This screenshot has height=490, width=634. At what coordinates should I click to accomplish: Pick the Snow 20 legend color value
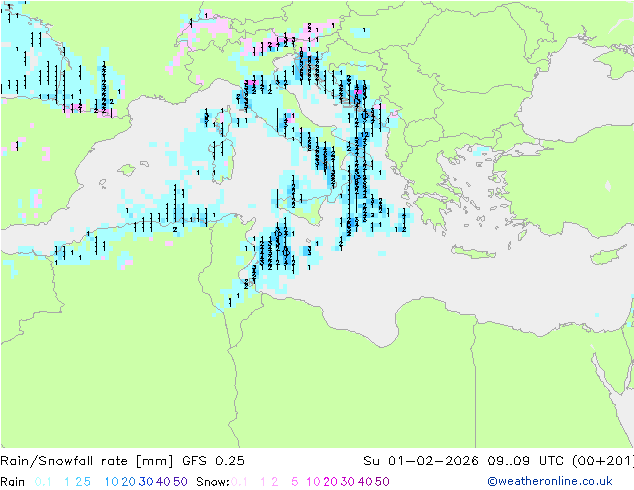[330, 482]
